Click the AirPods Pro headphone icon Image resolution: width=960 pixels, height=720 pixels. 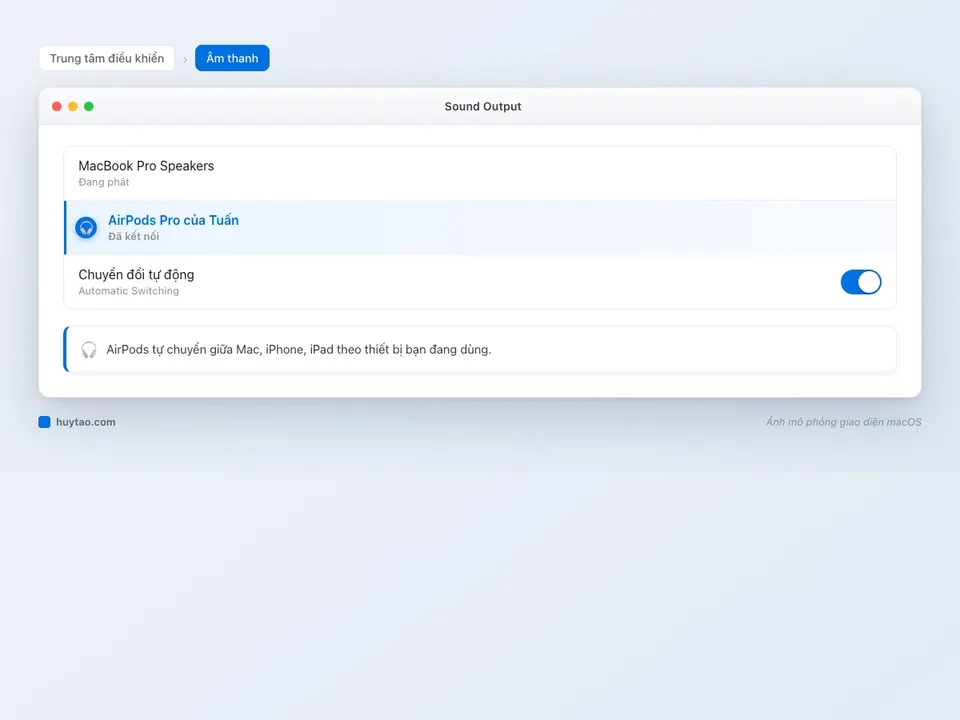pos(86,228)
